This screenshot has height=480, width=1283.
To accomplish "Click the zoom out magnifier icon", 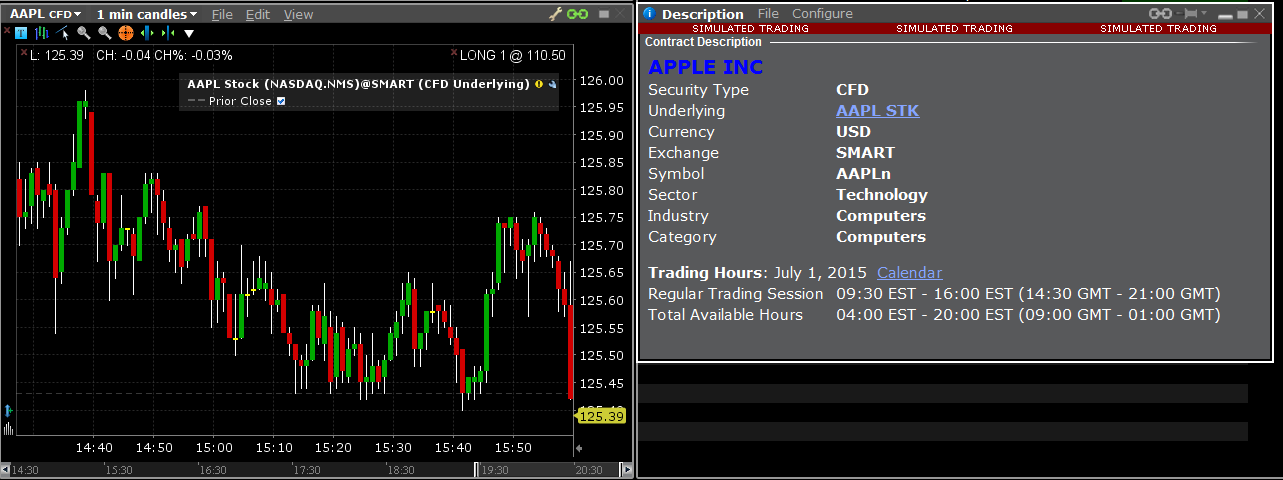I will 105,33.
